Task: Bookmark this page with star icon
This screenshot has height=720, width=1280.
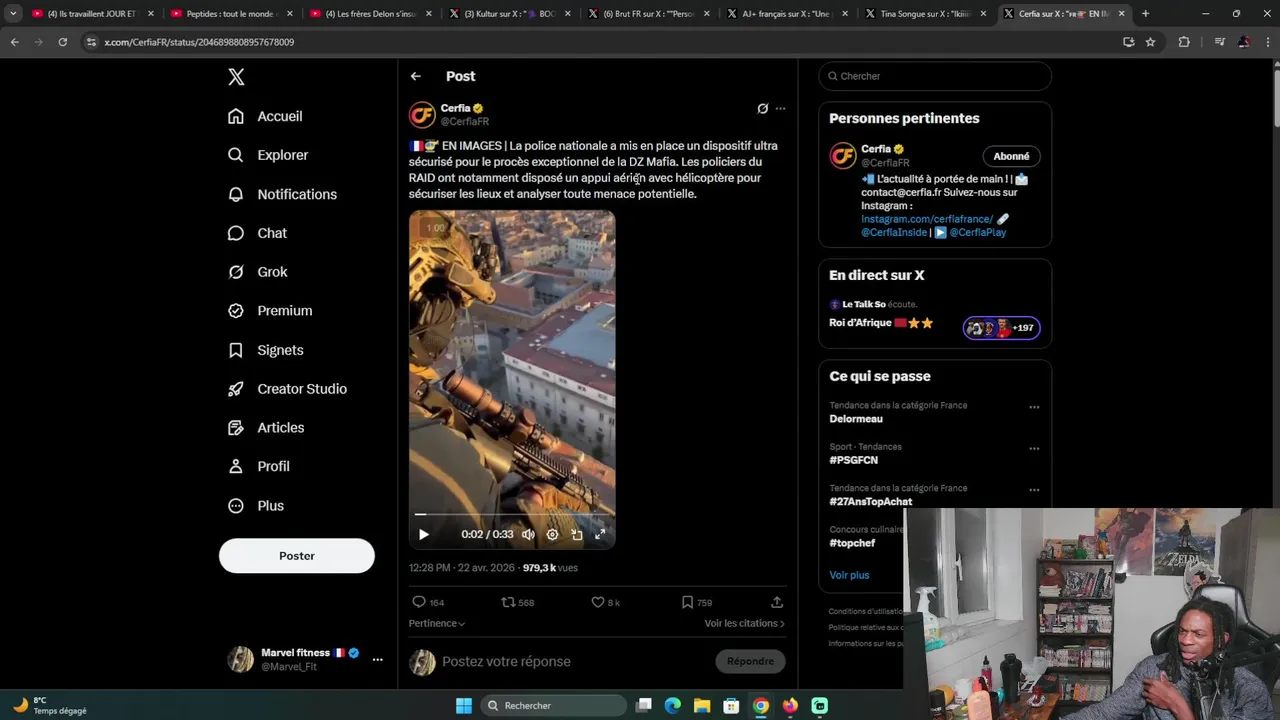Action: tap(1150, 42)
